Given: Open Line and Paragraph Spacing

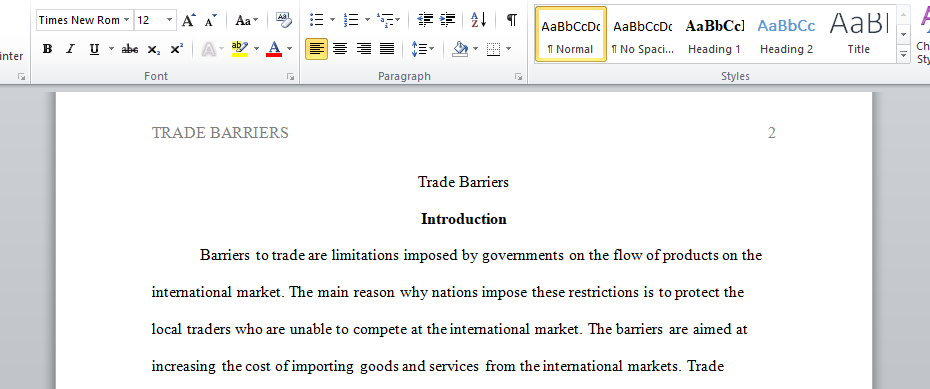Looking at the screenshot, I should pos(422,49).
